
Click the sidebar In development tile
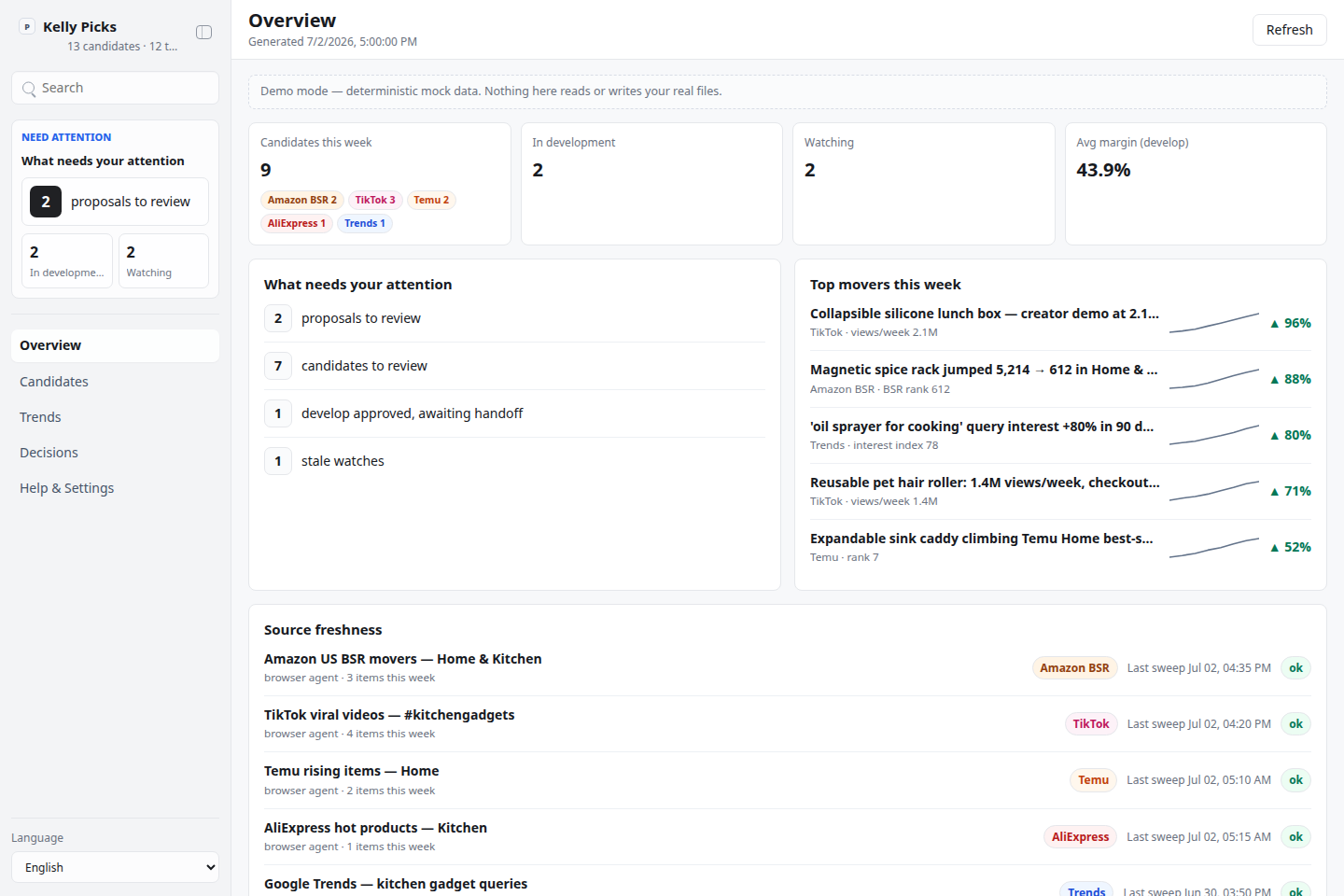[x=67, y=261]
